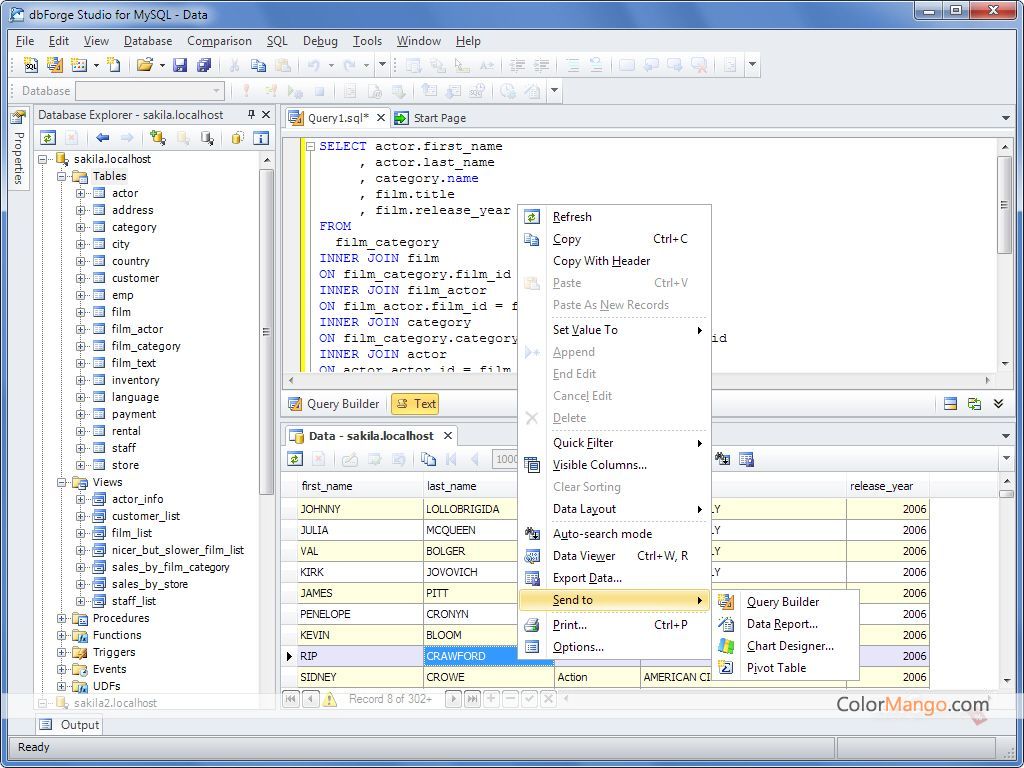
Task: Click the yellow warning icon in record navigator
Action: [330, 699]
